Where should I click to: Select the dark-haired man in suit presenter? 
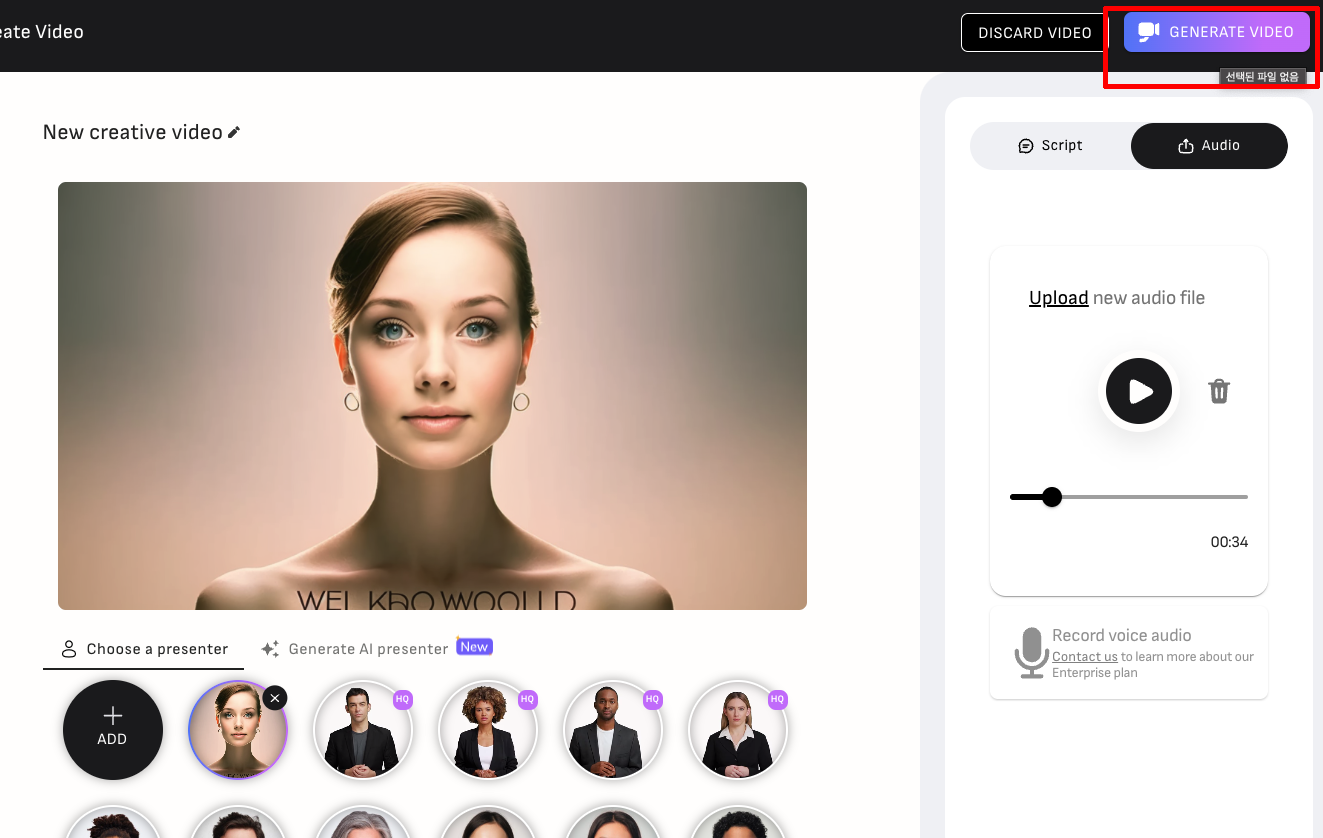coord(363,731)
